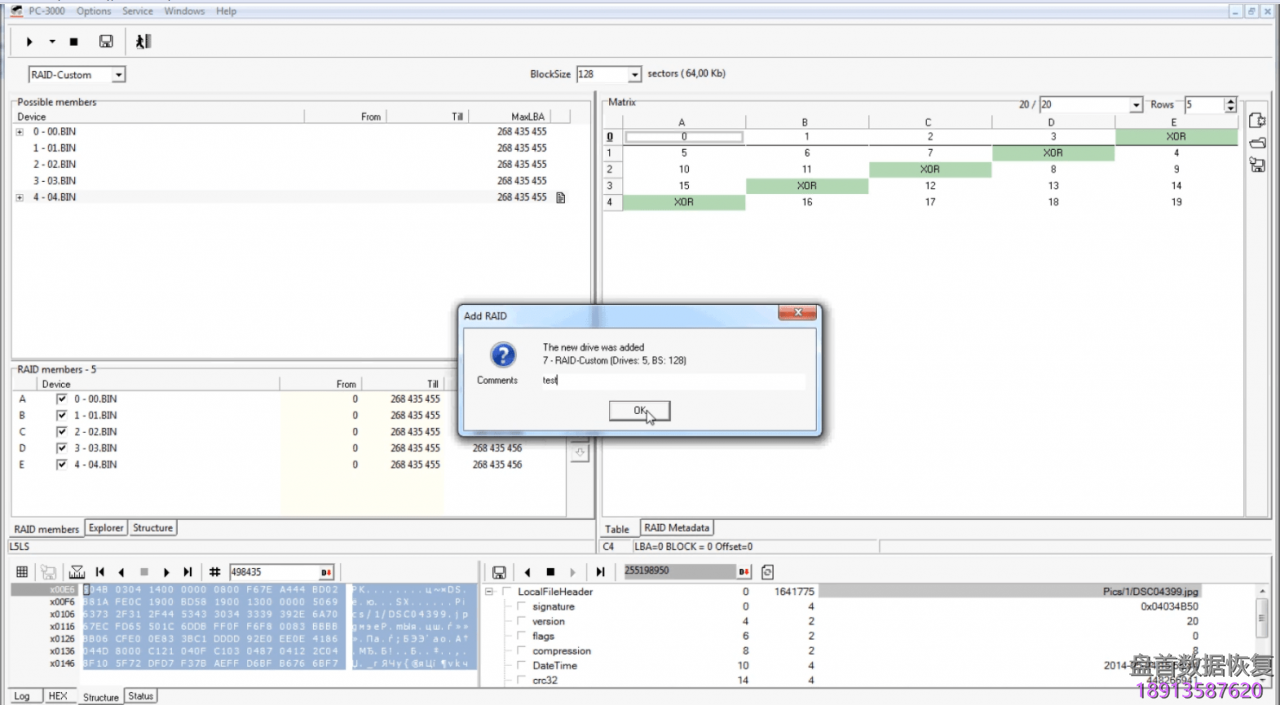This screenshot has width=1280, height=705.
Task: Expand the 4 - 04.BIN tree node
Action: [x=20, y=198]
